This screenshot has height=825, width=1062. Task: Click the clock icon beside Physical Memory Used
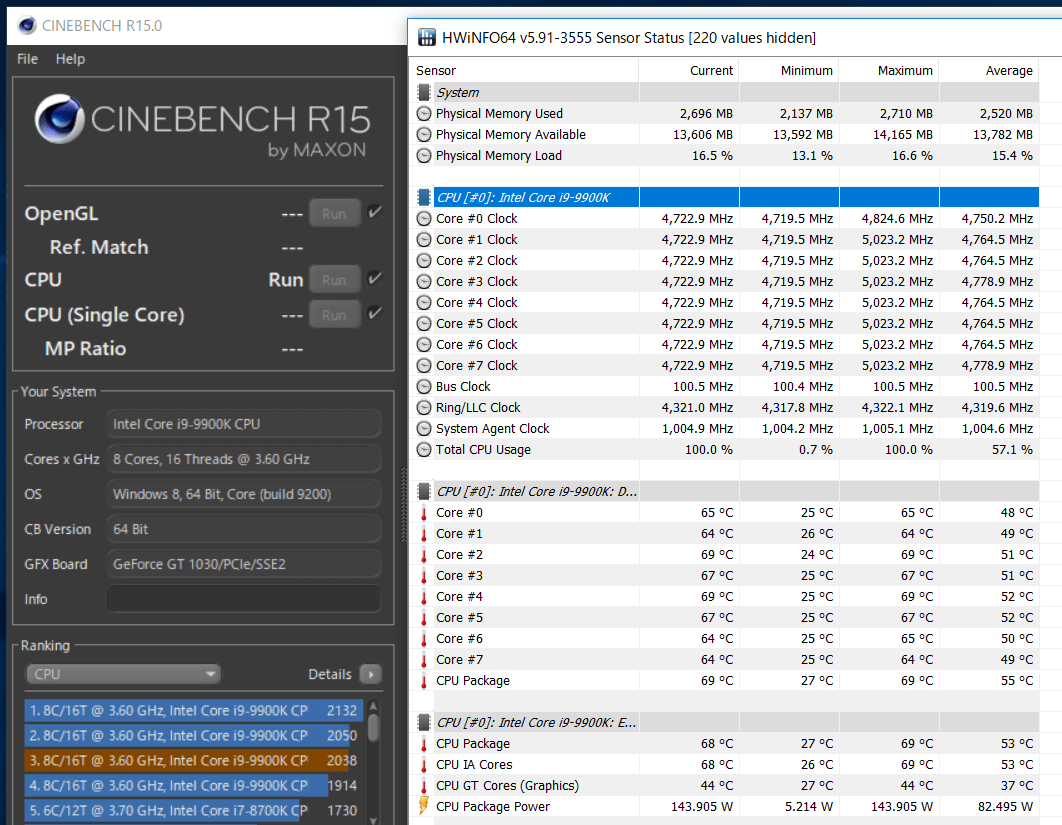[424, 114]
